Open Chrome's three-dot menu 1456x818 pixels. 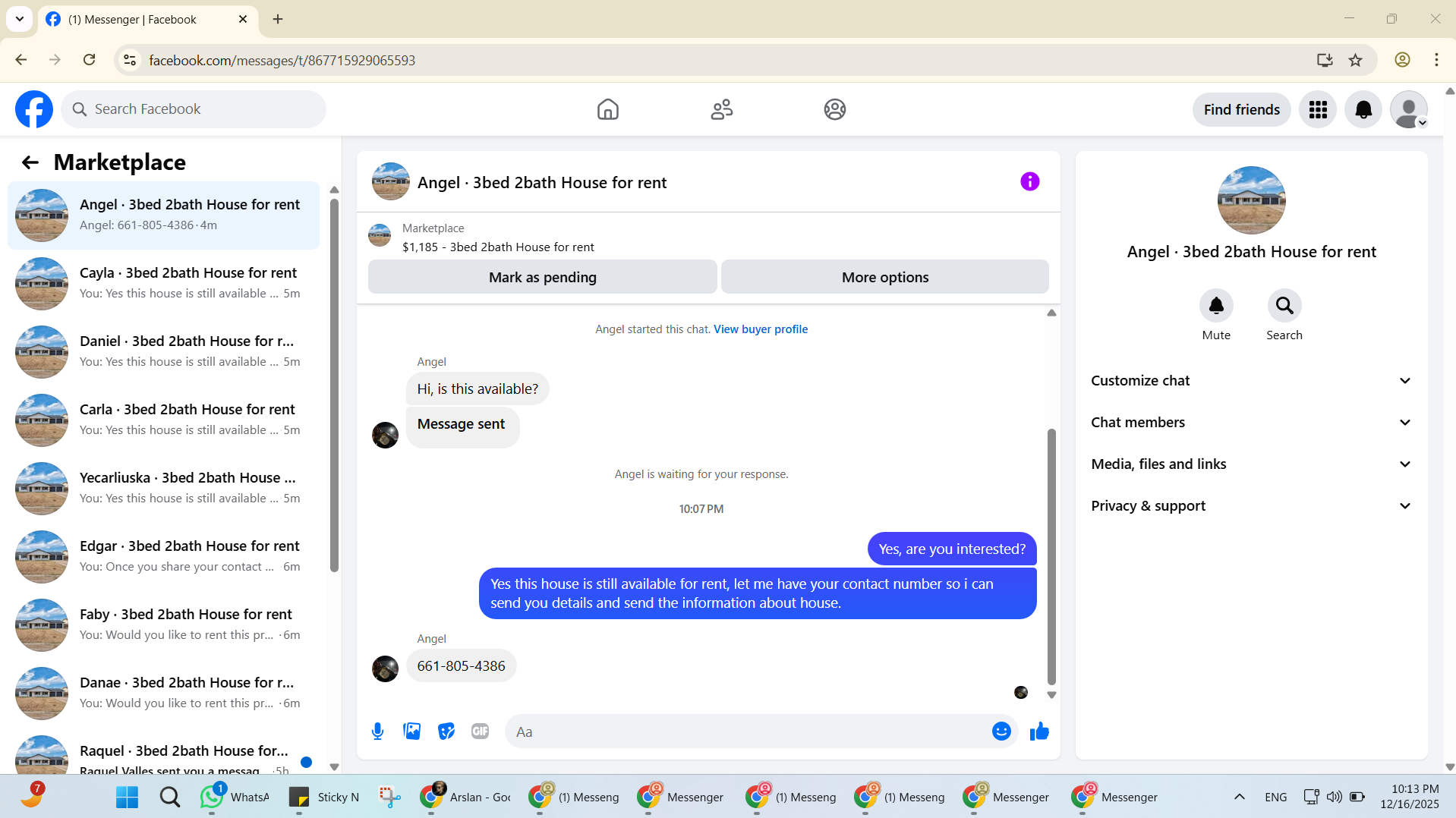tap(1436, 60)
